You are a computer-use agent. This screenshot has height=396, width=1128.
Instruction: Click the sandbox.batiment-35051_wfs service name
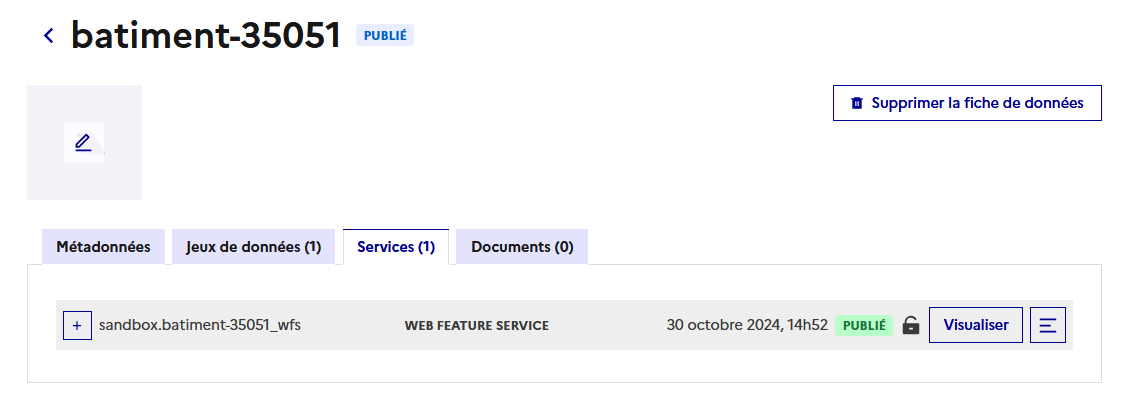tap(200, 325)
